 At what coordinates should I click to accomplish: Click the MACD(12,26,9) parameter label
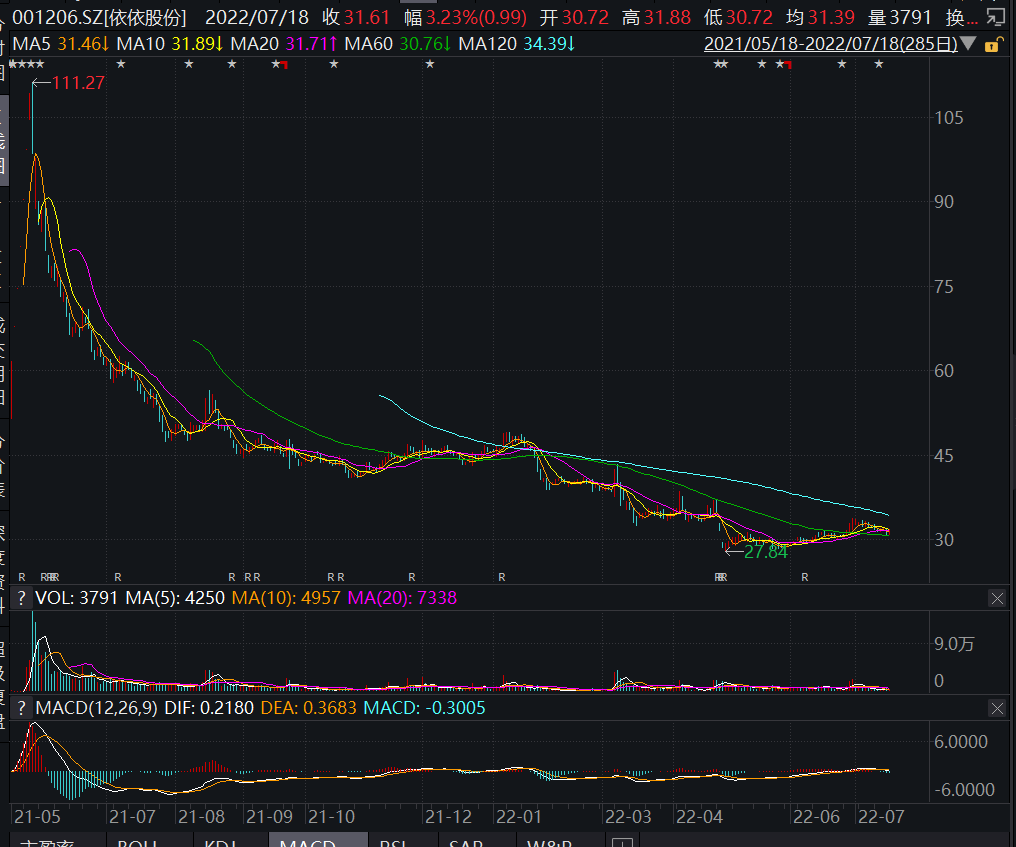96,708
